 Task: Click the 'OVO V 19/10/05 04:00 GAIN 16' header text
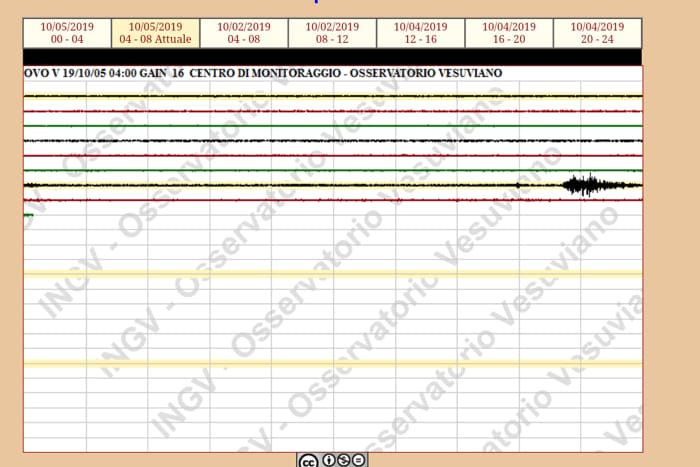click(104, 73)
